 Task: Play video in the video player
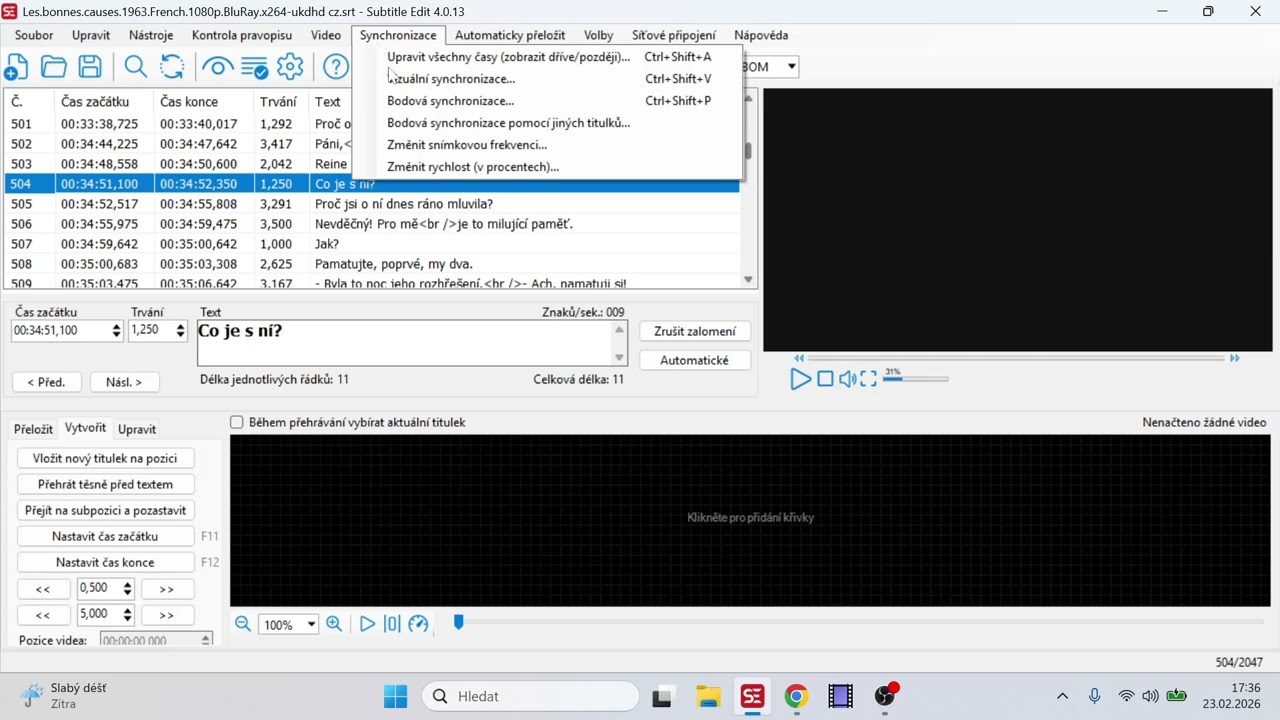click(800, 379)
